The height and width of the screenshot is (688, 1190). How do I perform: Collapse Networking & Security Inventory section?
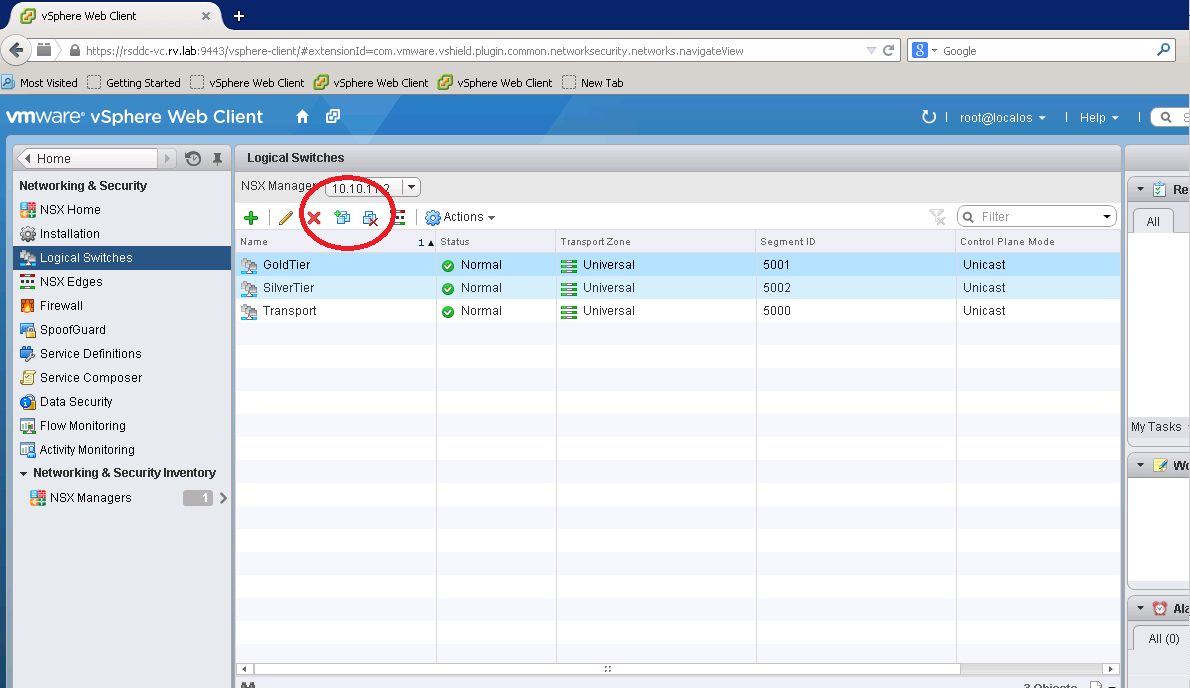tap(24, 473)
